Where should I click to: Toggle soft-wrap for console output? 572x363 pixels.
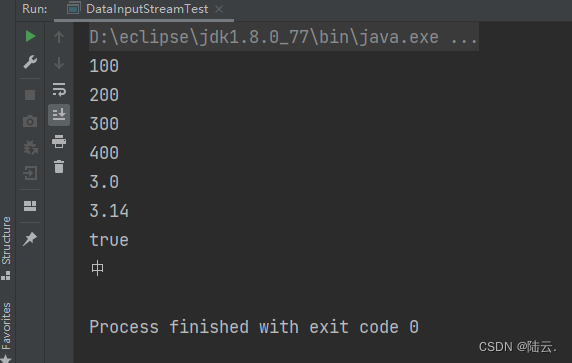pos(59,89)
